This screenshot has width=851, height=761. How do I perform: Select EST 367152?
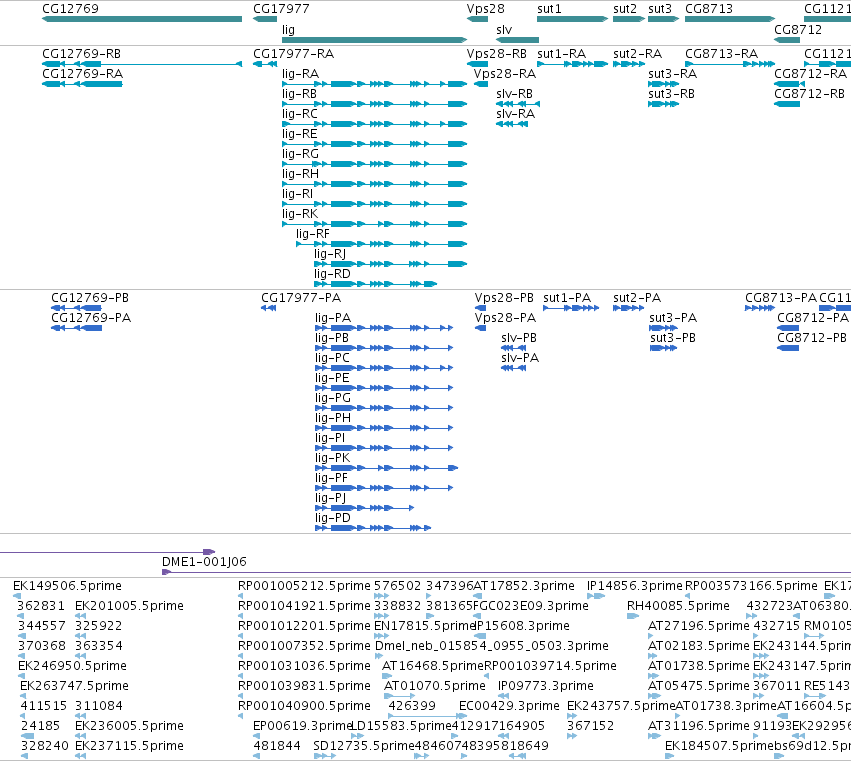(x=590, y=726)
